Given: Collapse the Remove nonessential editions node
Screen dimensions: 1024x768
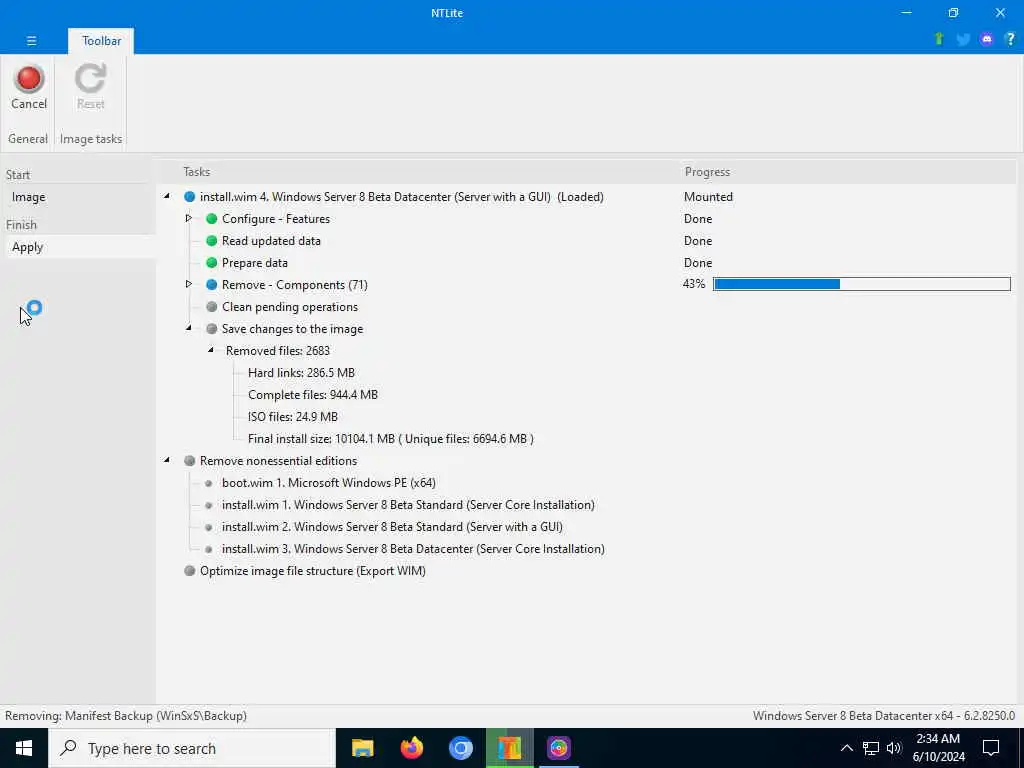Looking at the screenshot, I should [167, 460].
